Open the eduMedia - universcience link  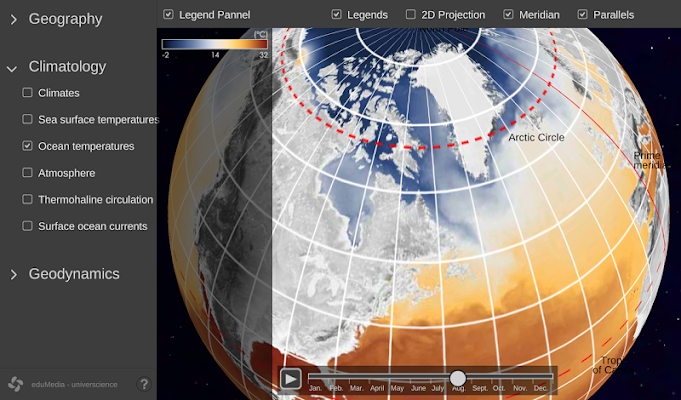tap(74, 384)
